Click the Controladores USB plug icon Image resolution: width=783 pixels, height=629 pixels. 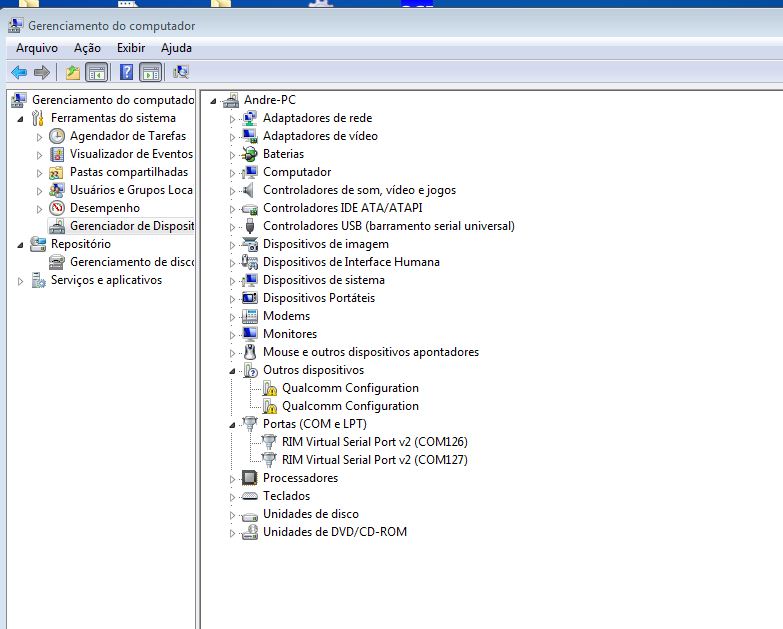click(x=249, y=226)
